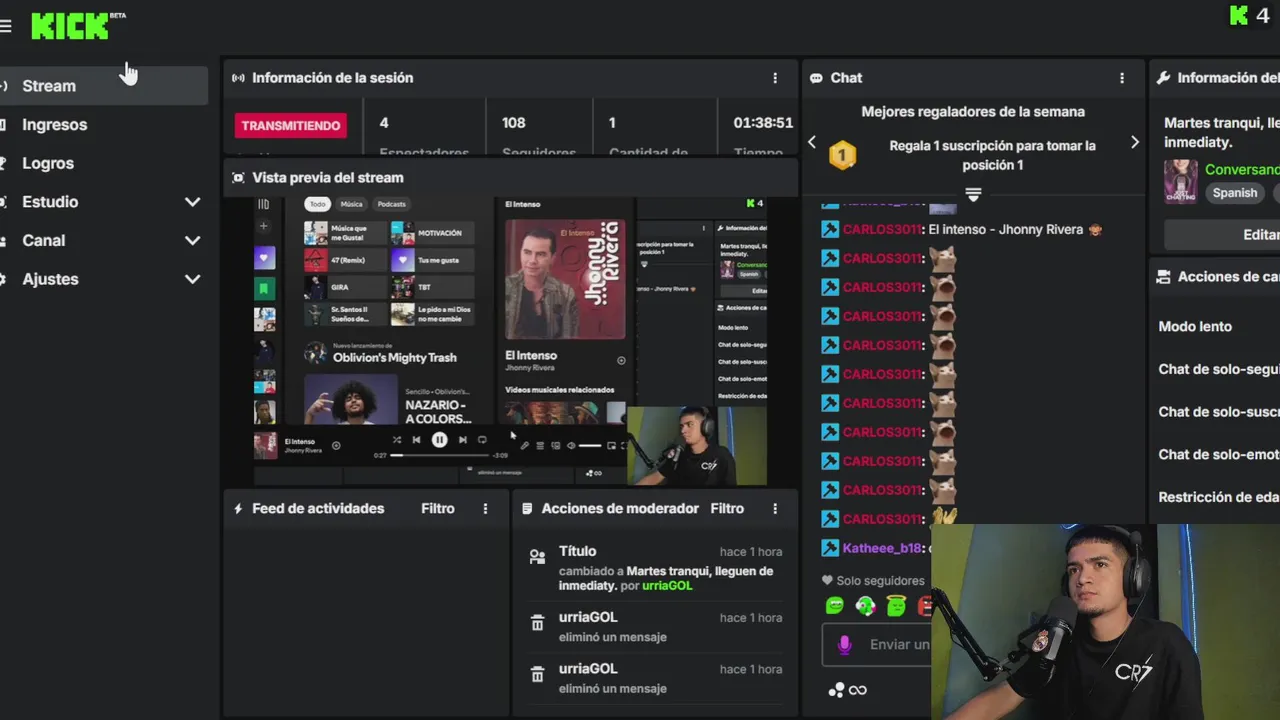The width and height of the screenshot is (1280, 720).
Task: Click the Solo seguidores text
Action: pyautogui.click(x=881, y=581)
